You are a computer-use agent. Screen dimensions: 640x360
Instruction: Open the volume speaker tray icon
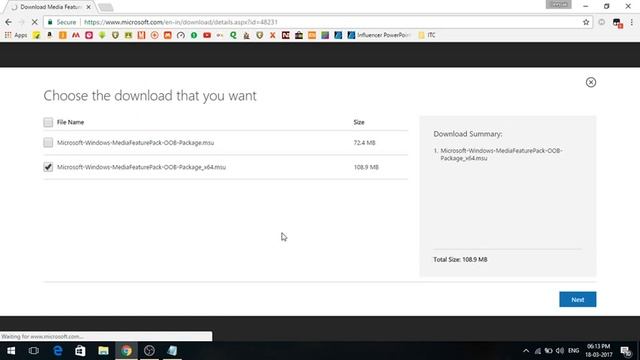pyautogui.click(x=560, y=351)
